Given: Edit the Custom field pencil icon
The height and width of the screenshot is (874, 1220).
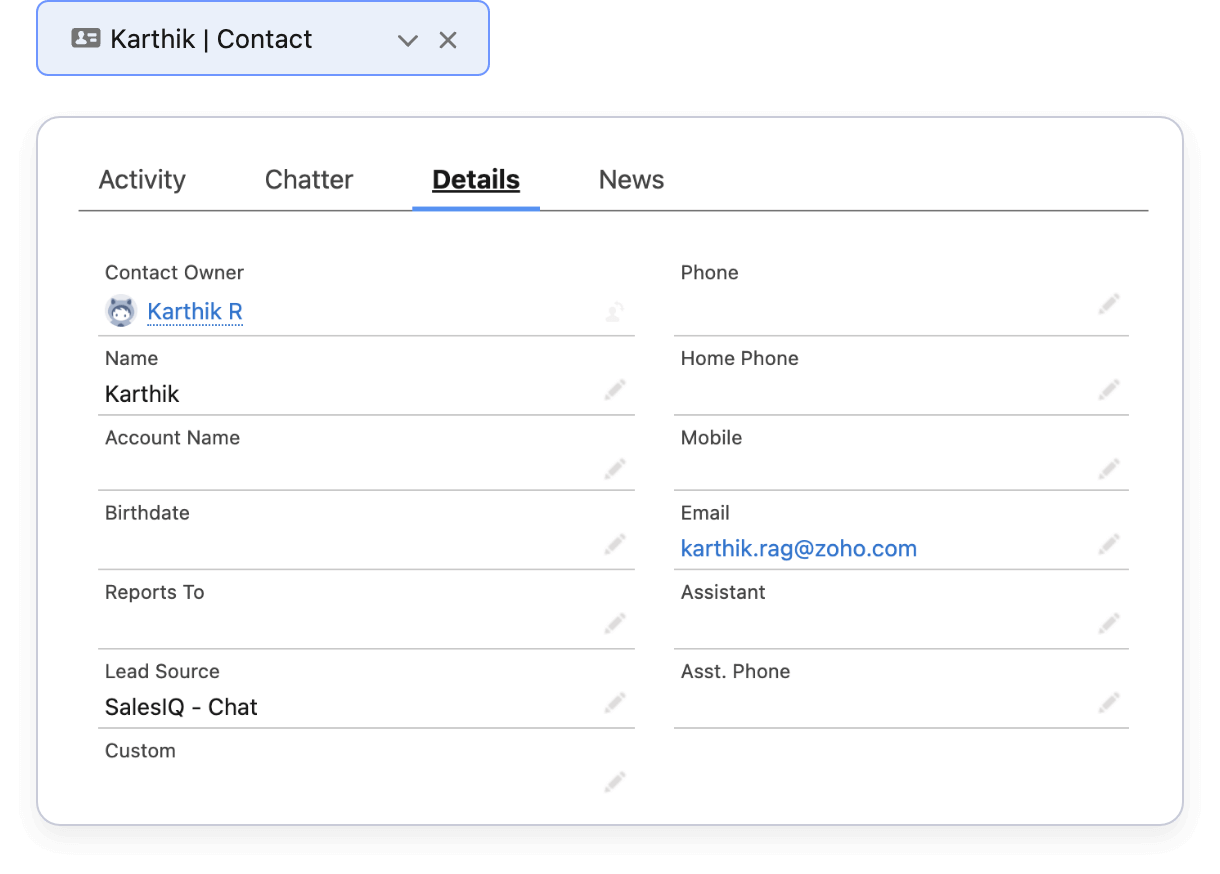Looking at the screenshot, I should 615,781.
